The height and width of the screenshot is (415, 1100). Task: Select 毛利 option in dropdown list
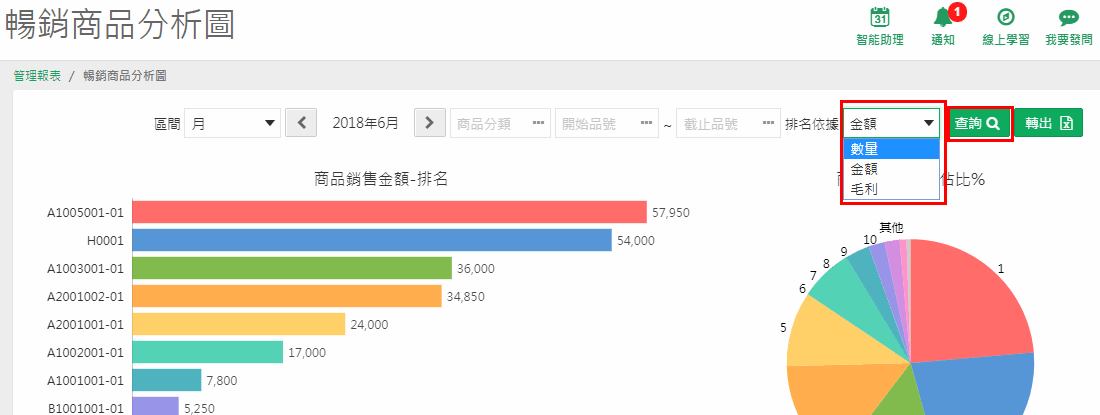pos(891,189)
